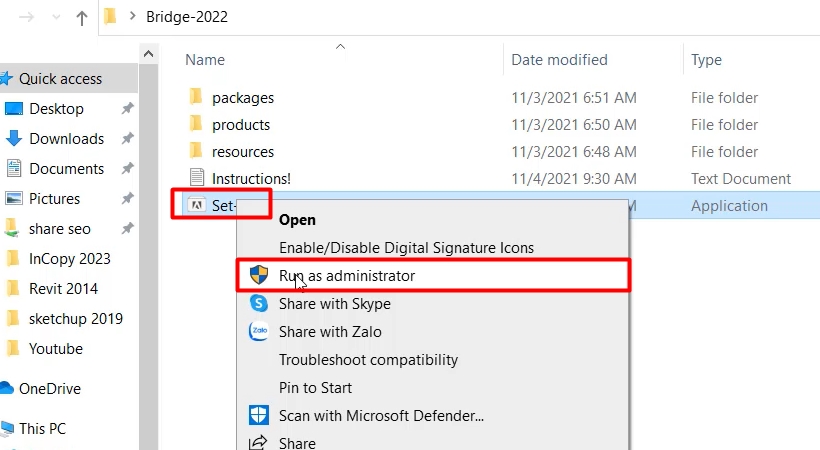Select Pin to Start entry
Viewport: 820px width, 450px height.
(x=315, y=387)
